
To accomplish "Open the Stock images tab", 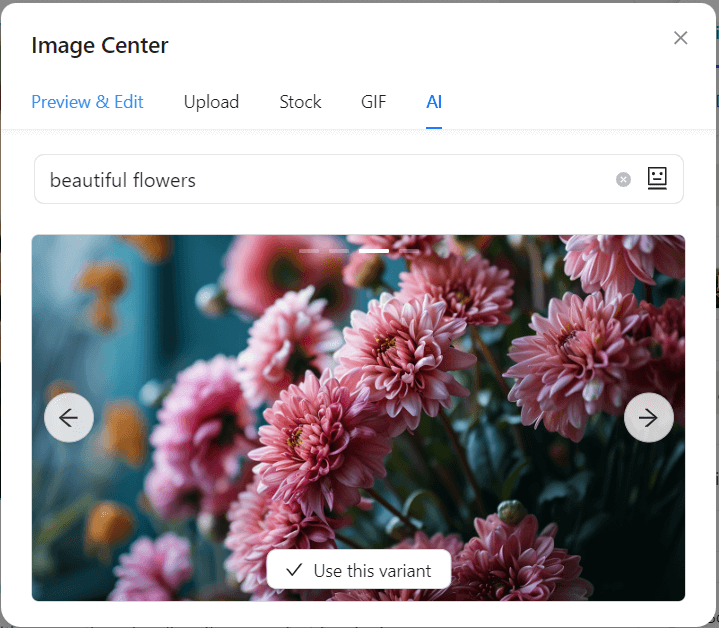I will (x=300, y=102).
